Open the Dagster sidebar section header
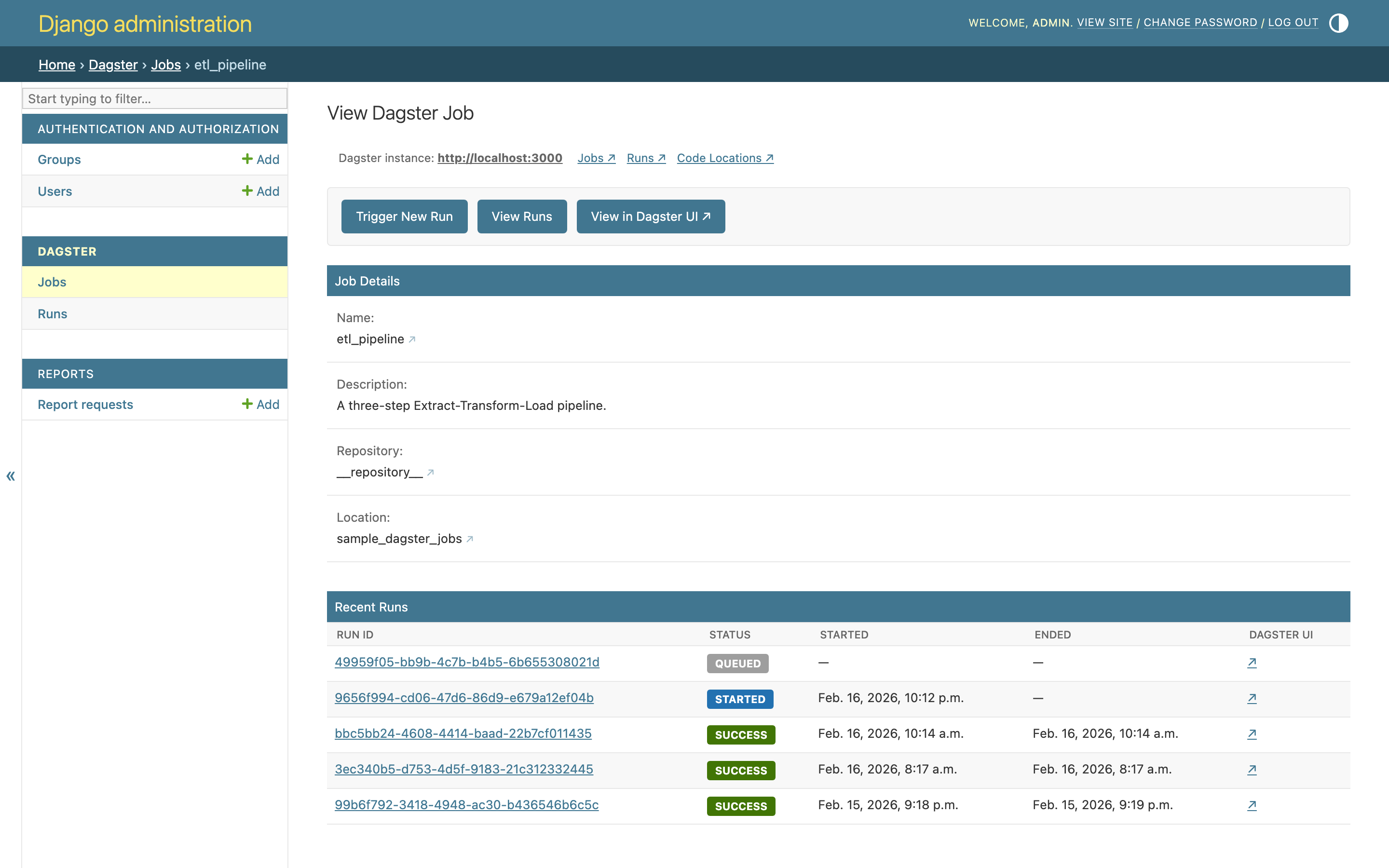Screen dimensions: 1389x868 coord(67,251)
